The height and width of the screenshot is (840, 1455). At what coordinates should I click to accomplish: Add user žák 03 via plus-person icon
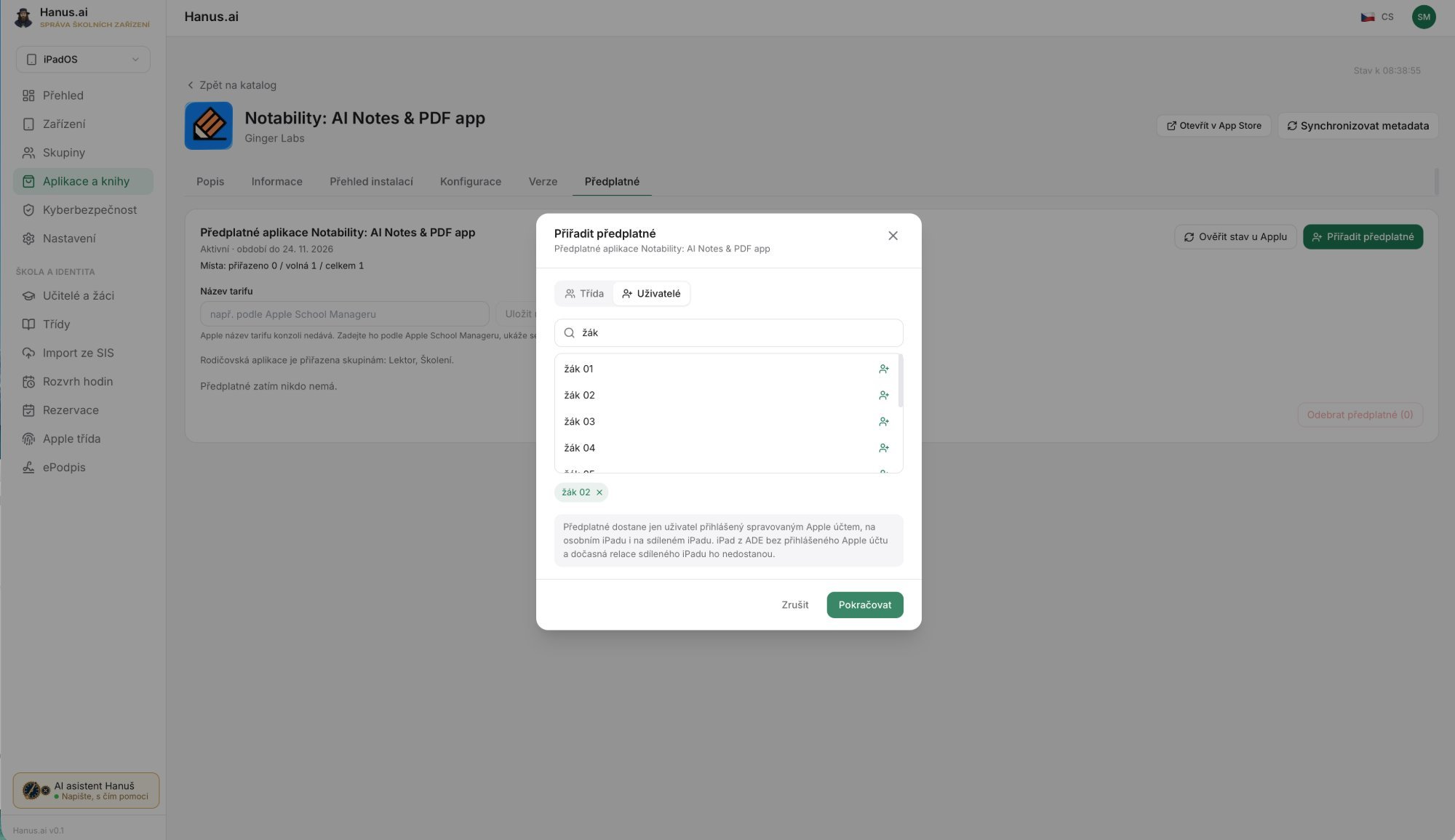click(x=883, y=422)
